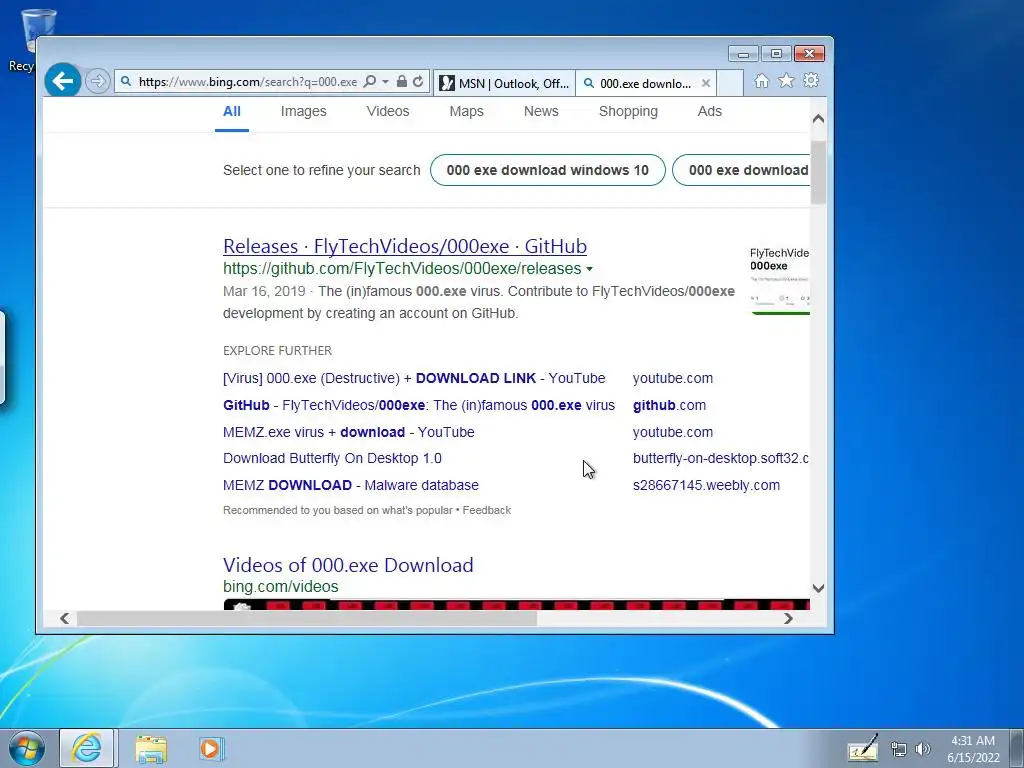Screen dimensions: 1024x768
Task: Open the network tray icon
Action: click(899, 750)
